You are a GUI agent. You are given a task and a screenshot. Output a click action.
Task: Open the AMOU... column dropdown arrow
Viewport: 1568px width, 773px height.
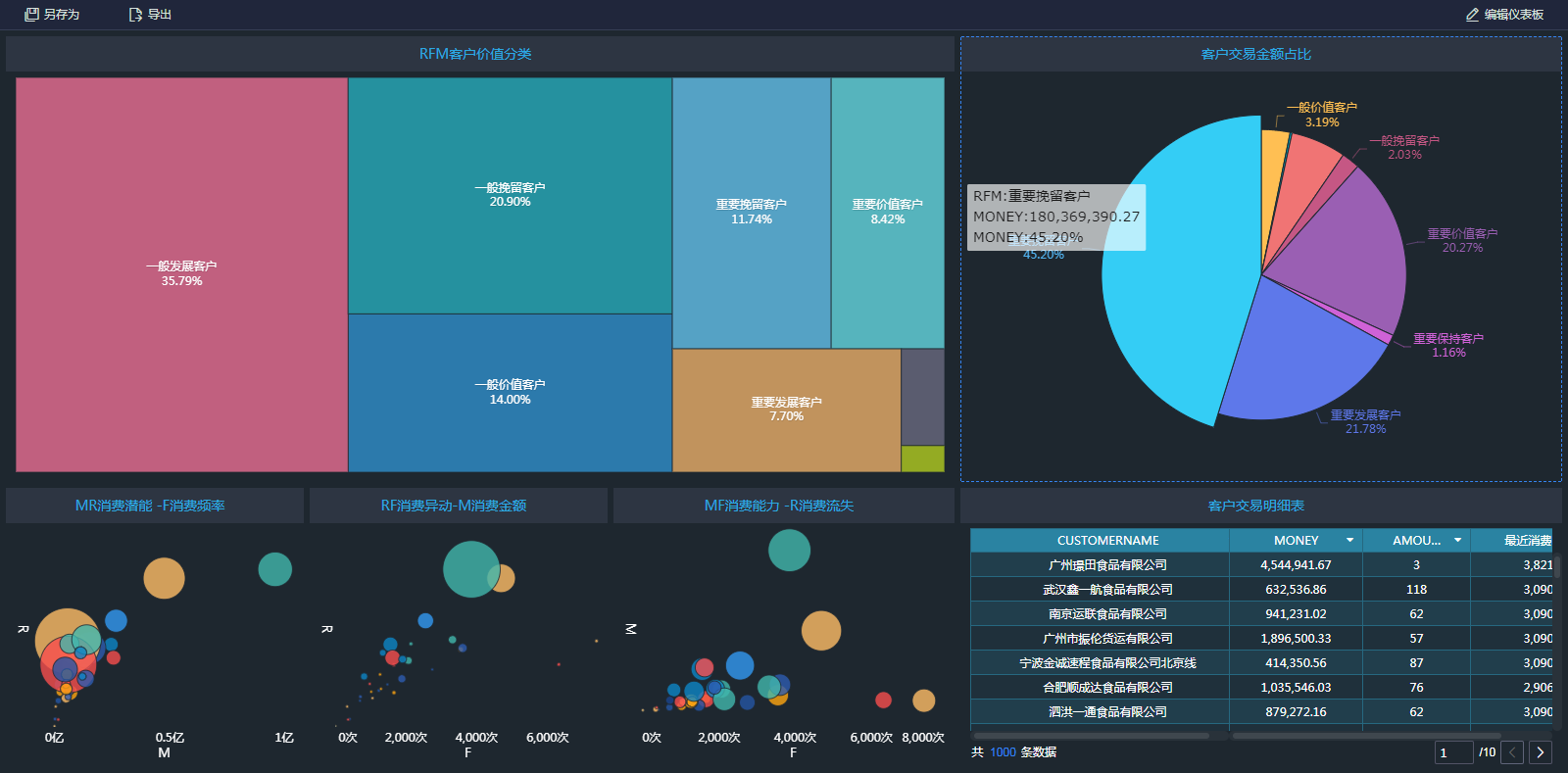[1457, 541]
